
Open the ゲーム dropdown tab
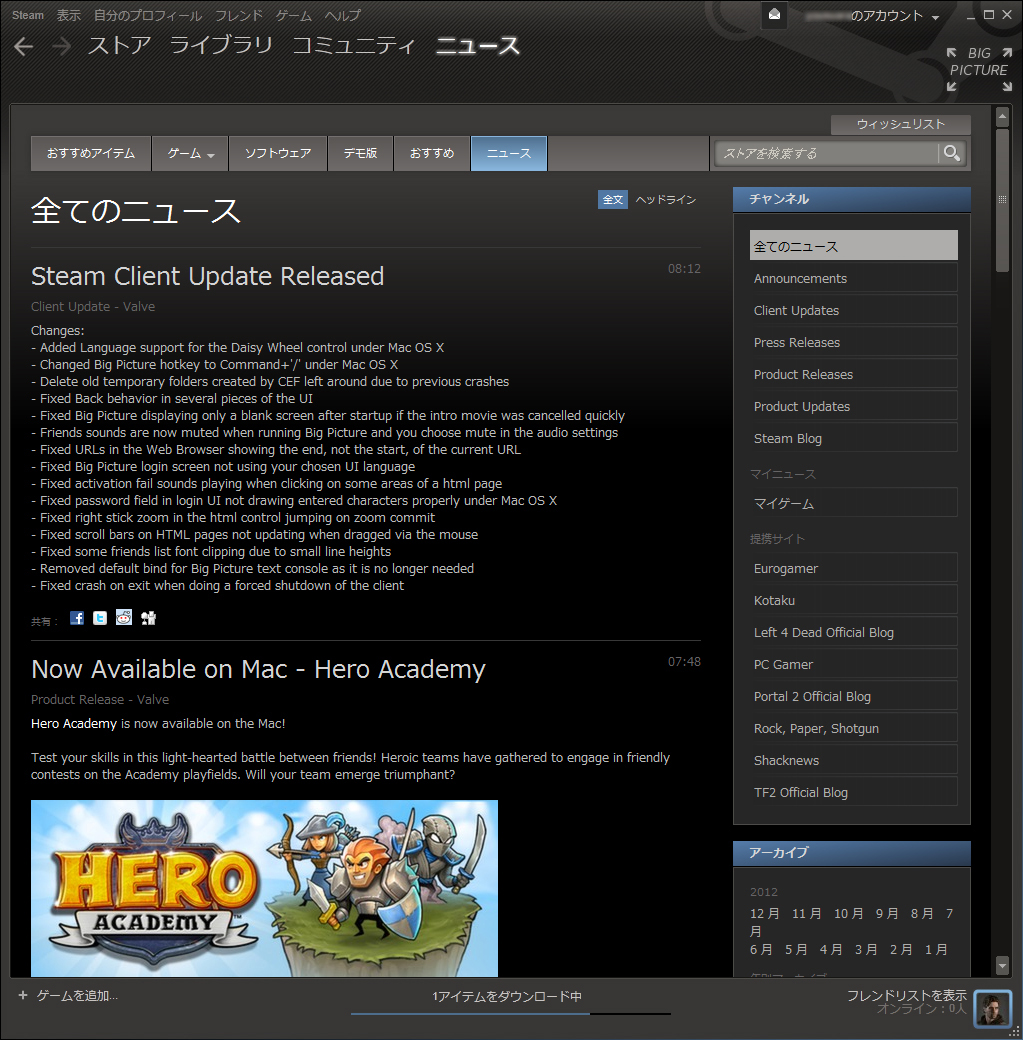[190, 153]
